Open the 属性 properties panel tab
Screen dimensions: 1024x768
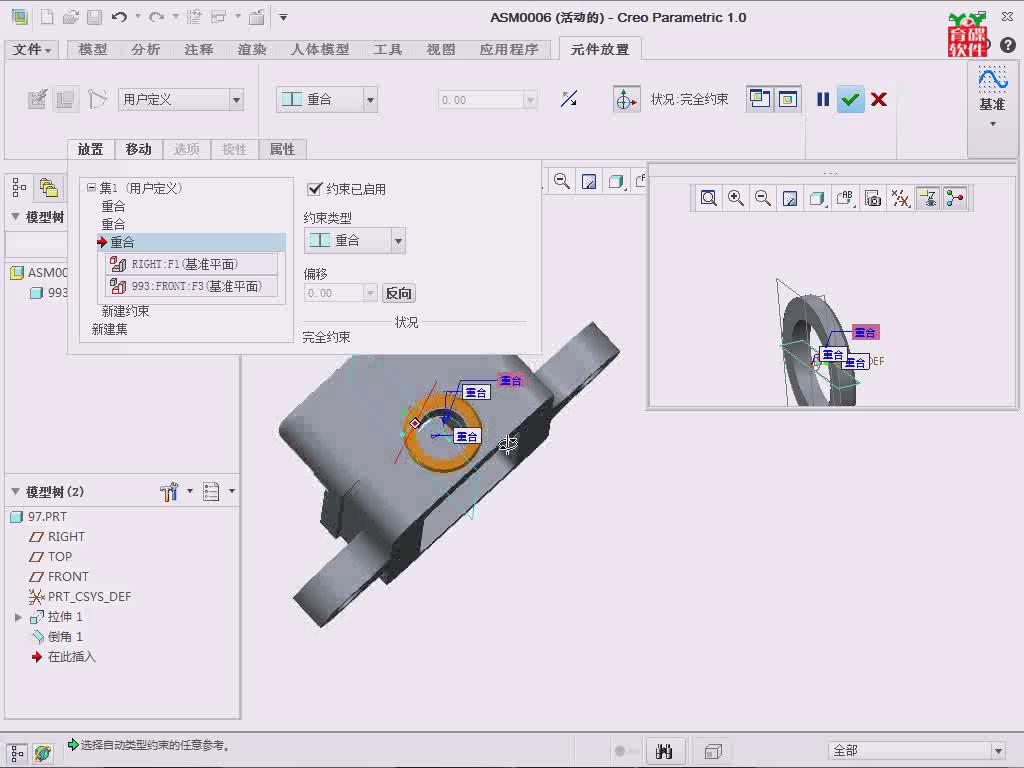click(x=282, y=150)
